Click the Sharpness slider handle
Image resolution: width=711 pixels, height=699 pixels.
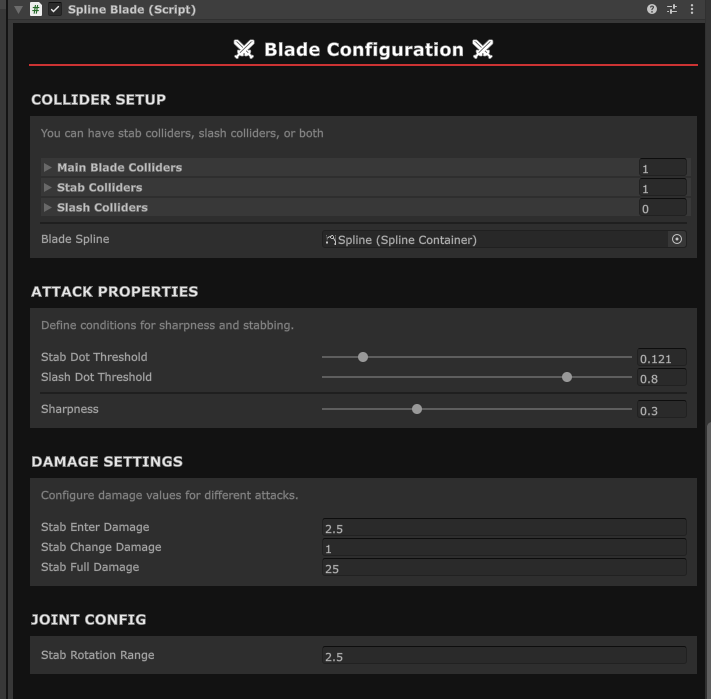click(x=417, y=409)
